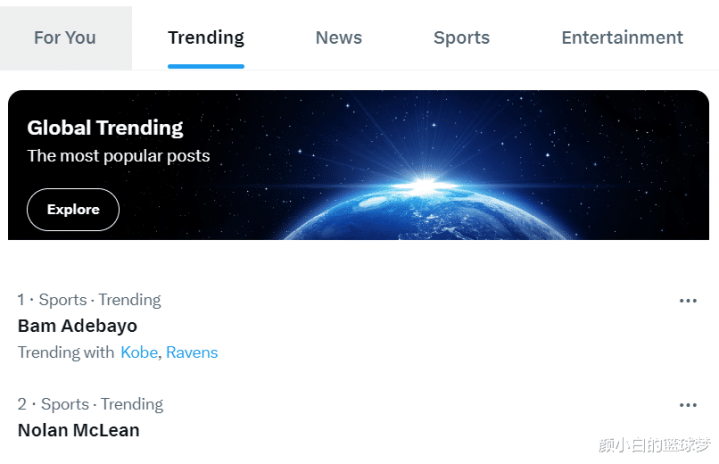Switch to the Entertainment tab

pos(622,38)
